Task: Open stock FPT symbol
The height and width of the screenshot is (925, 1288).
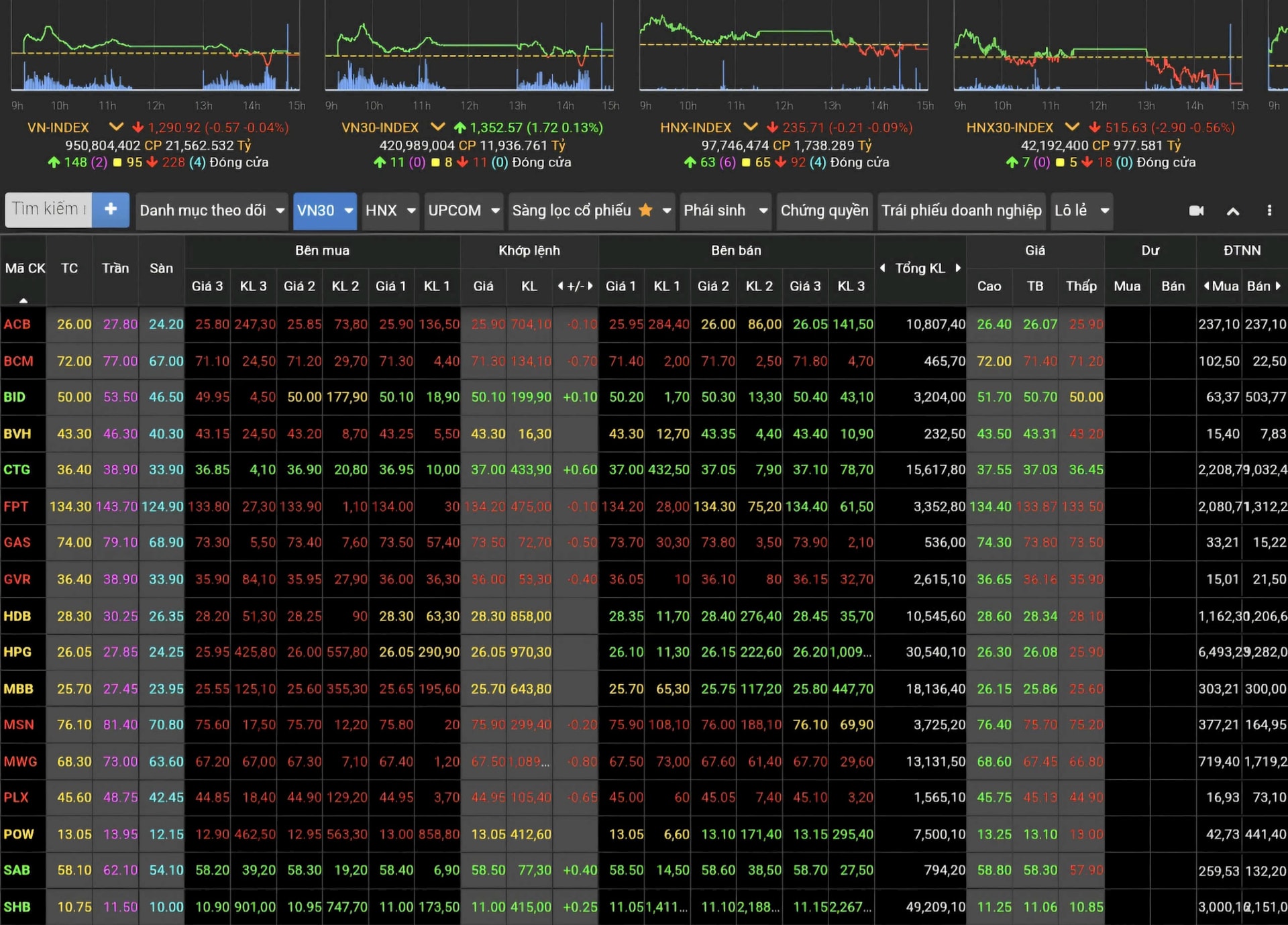Action: (16, 506)
